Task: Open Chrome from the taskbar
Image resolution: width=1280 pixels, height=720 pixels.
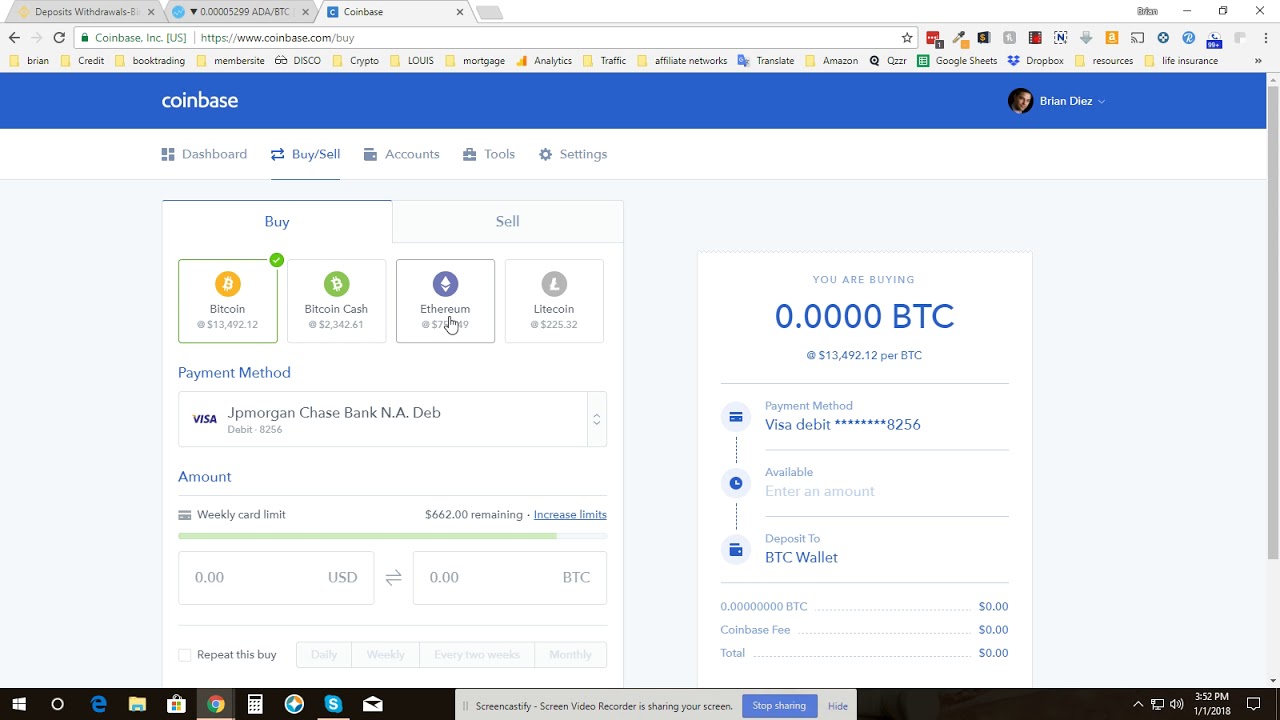Action: 216,705
